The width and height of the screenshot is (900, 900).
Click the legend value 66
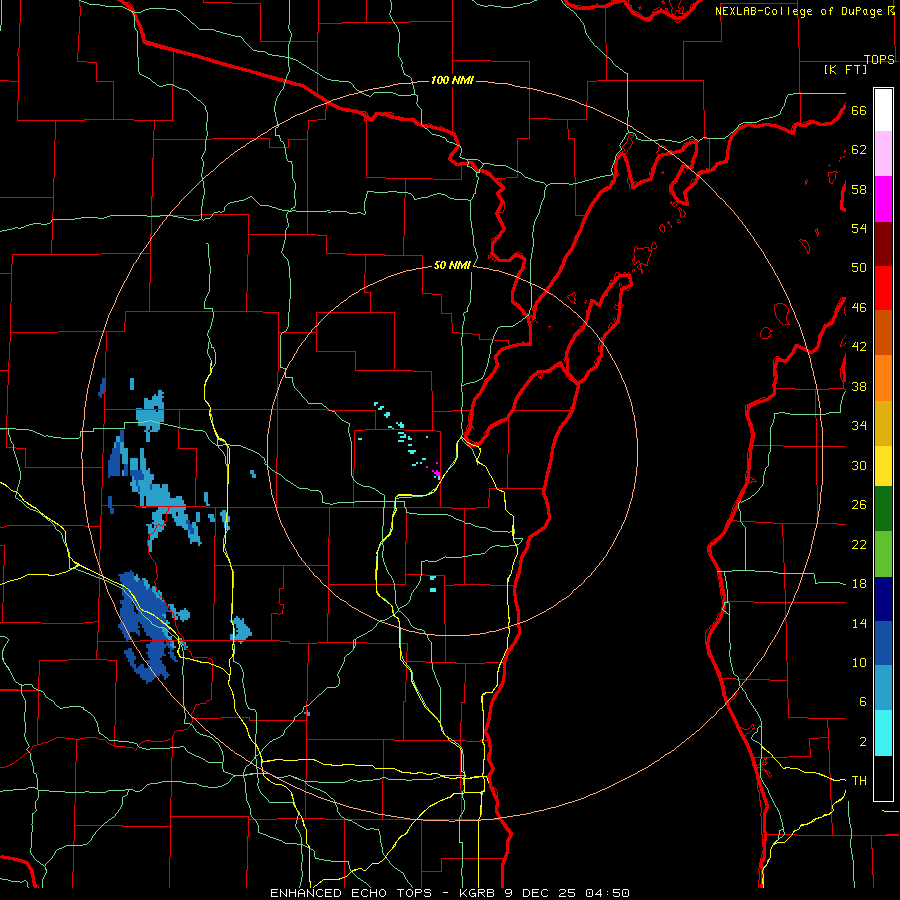point(859,111)
